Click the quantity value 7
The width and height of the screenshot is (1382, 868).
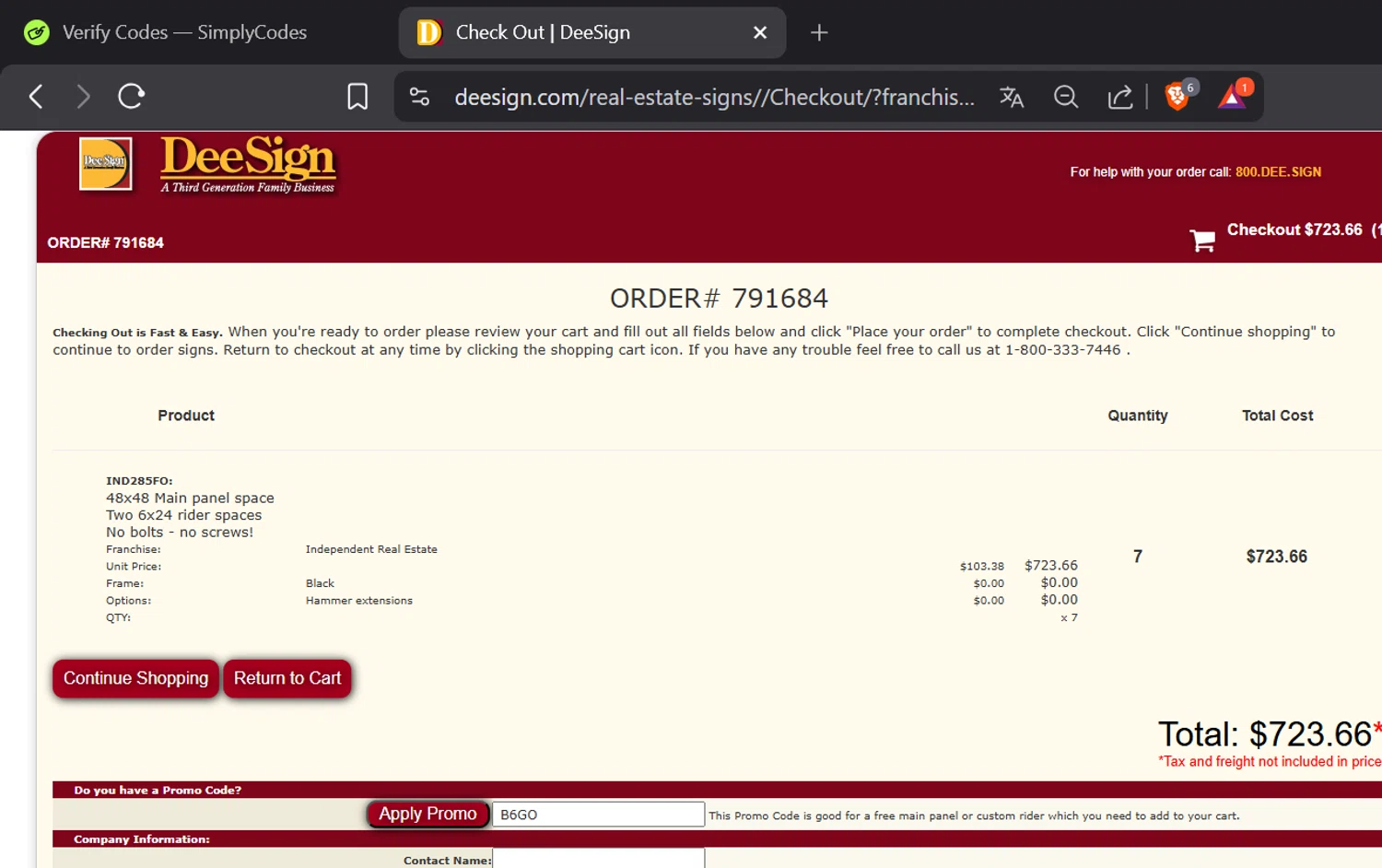[1138, 557]
